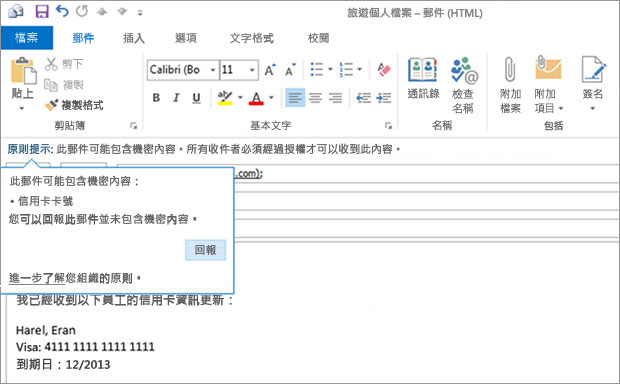Apply red font color
Image resolution: width=620 pixels, height=384 pixels.
tap(256, 98)
